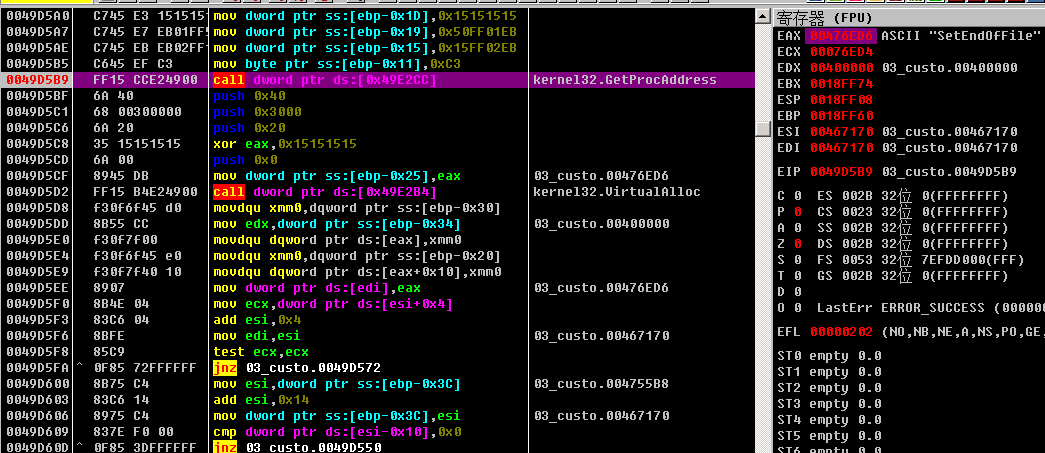The width and height of the screenshot is (1045, 453).
Task: Click the D direction flag value
Action: (x=797, y=291)
